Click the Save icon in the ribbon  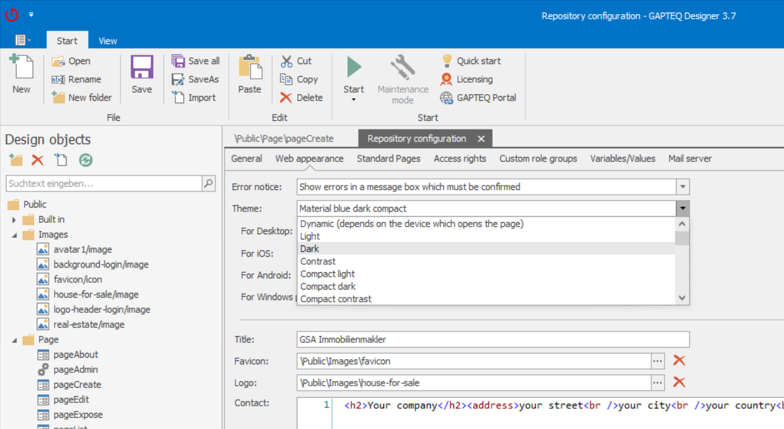142,73
